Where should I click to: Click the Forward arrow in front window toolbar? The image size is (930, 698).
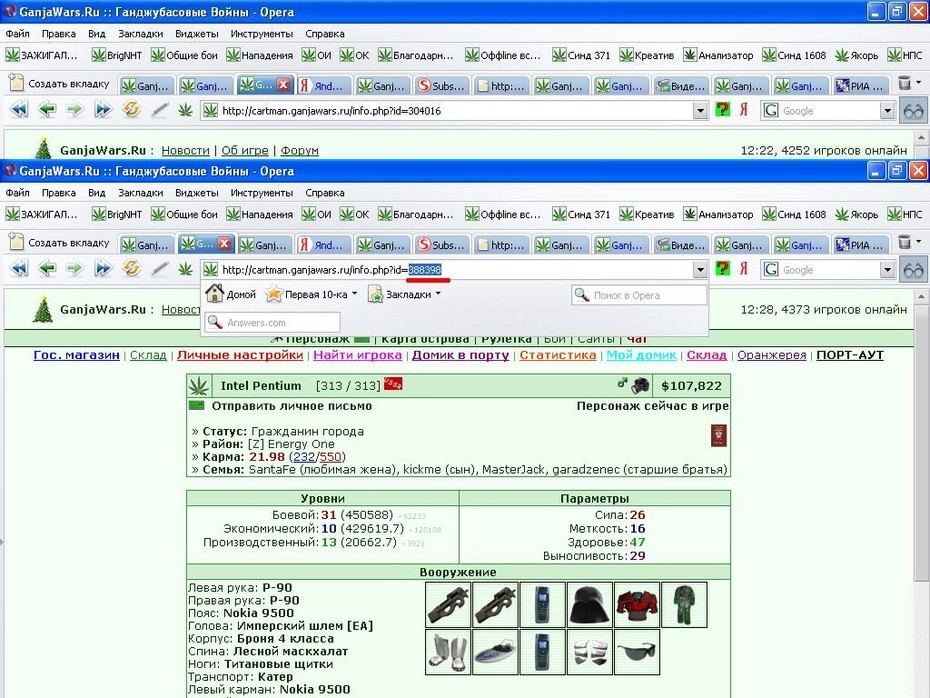click(x=74, y=269)
